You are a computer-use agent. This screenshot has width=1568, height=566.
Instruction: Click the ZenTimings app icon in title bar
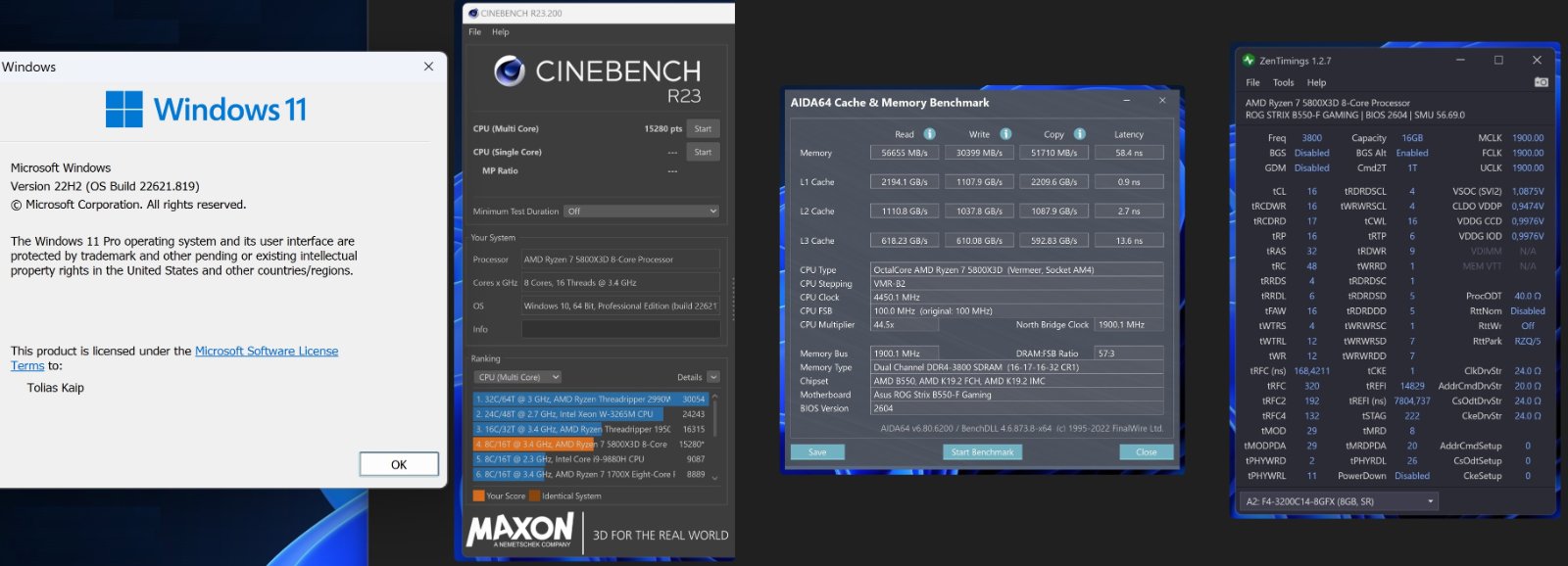tap(1249, 61)
